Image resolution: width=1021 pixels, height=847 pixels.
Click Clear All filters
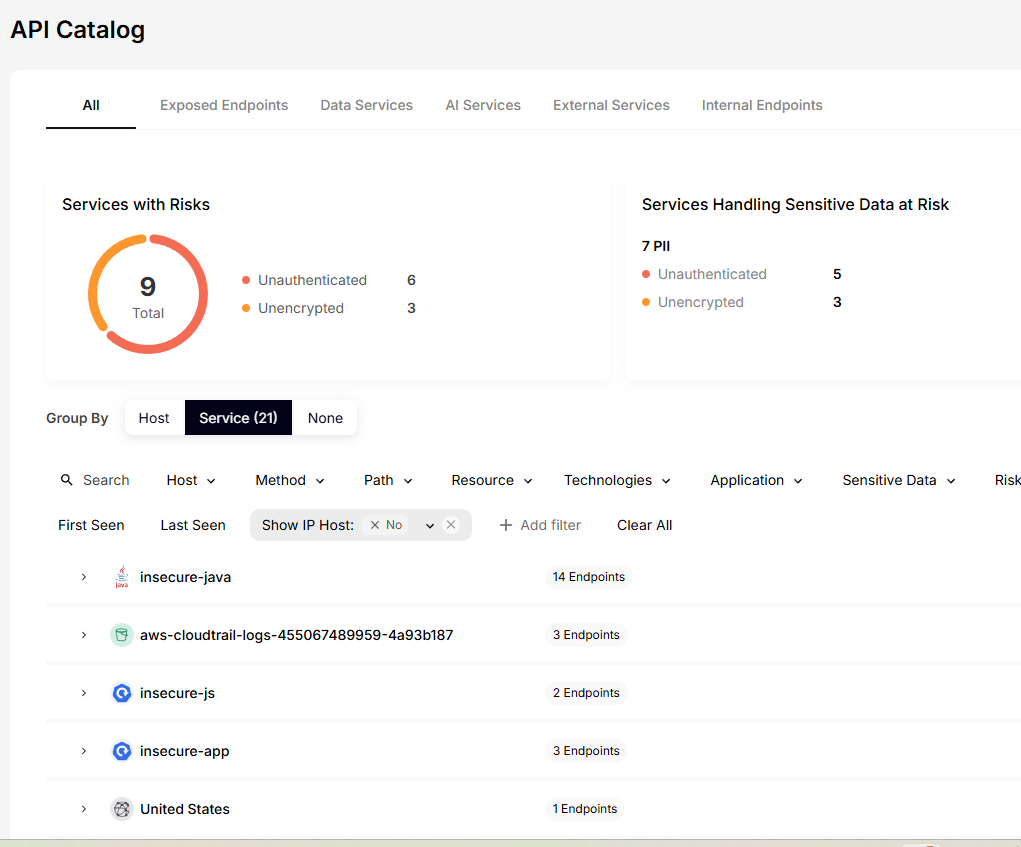[644, 525]
